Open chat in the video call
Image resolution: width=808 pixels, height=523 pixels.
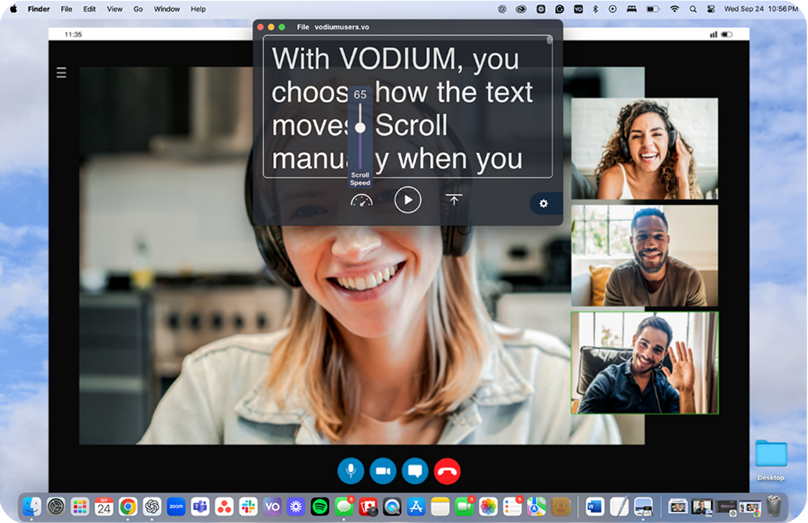click(415, 471)
